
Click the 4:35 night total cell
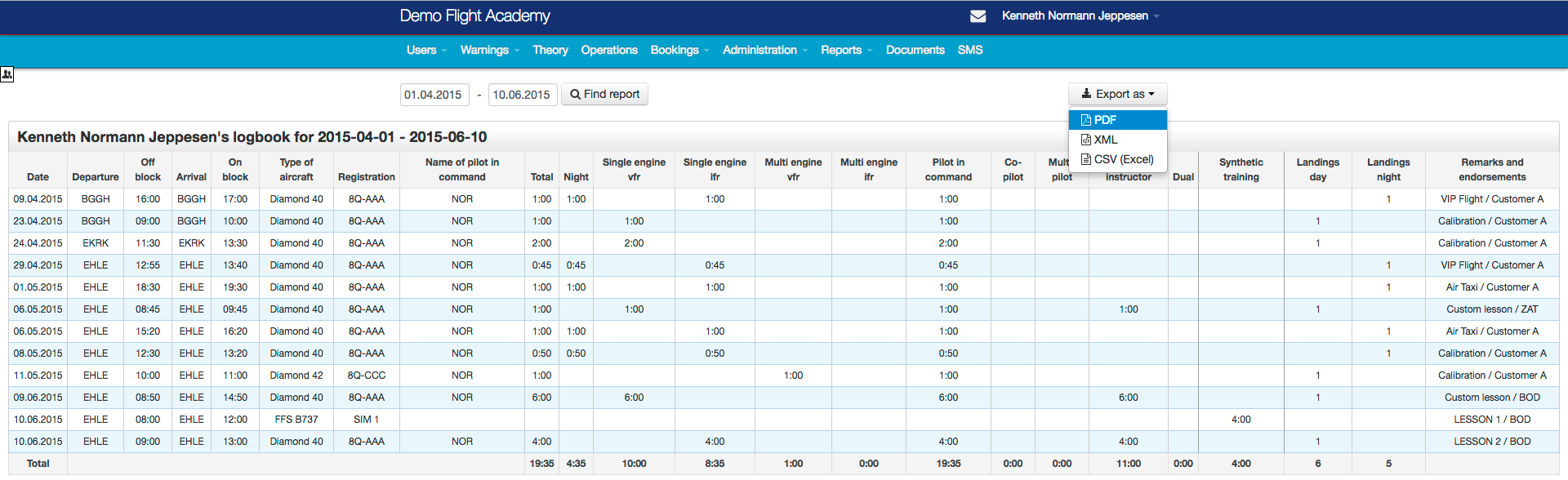(x=576, y=464)
